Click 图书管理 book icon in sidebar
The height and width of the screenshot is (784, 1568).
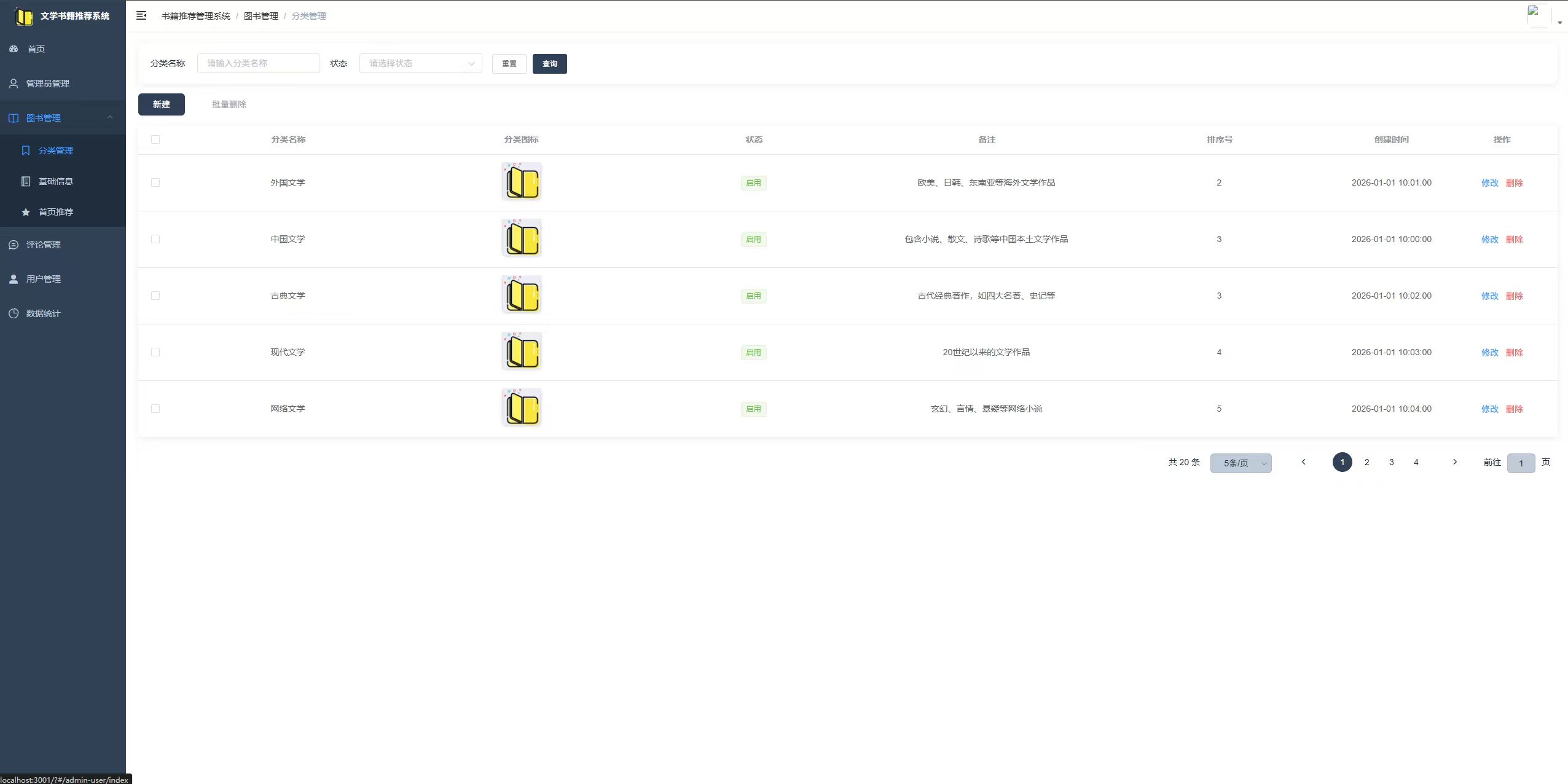(14, 118)
